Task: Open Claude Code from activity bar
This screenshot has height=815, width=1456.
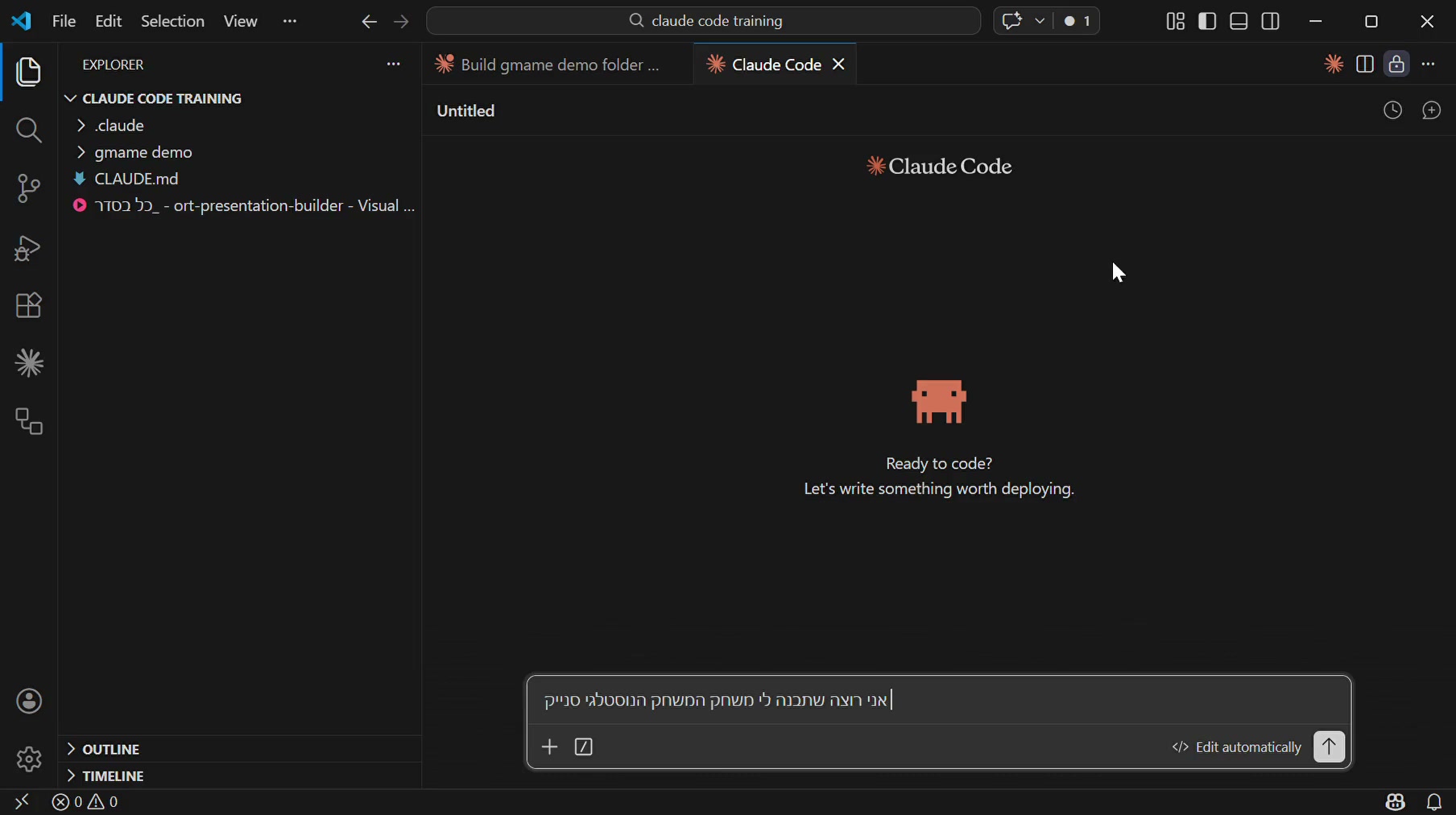Action: click(29, 363)
